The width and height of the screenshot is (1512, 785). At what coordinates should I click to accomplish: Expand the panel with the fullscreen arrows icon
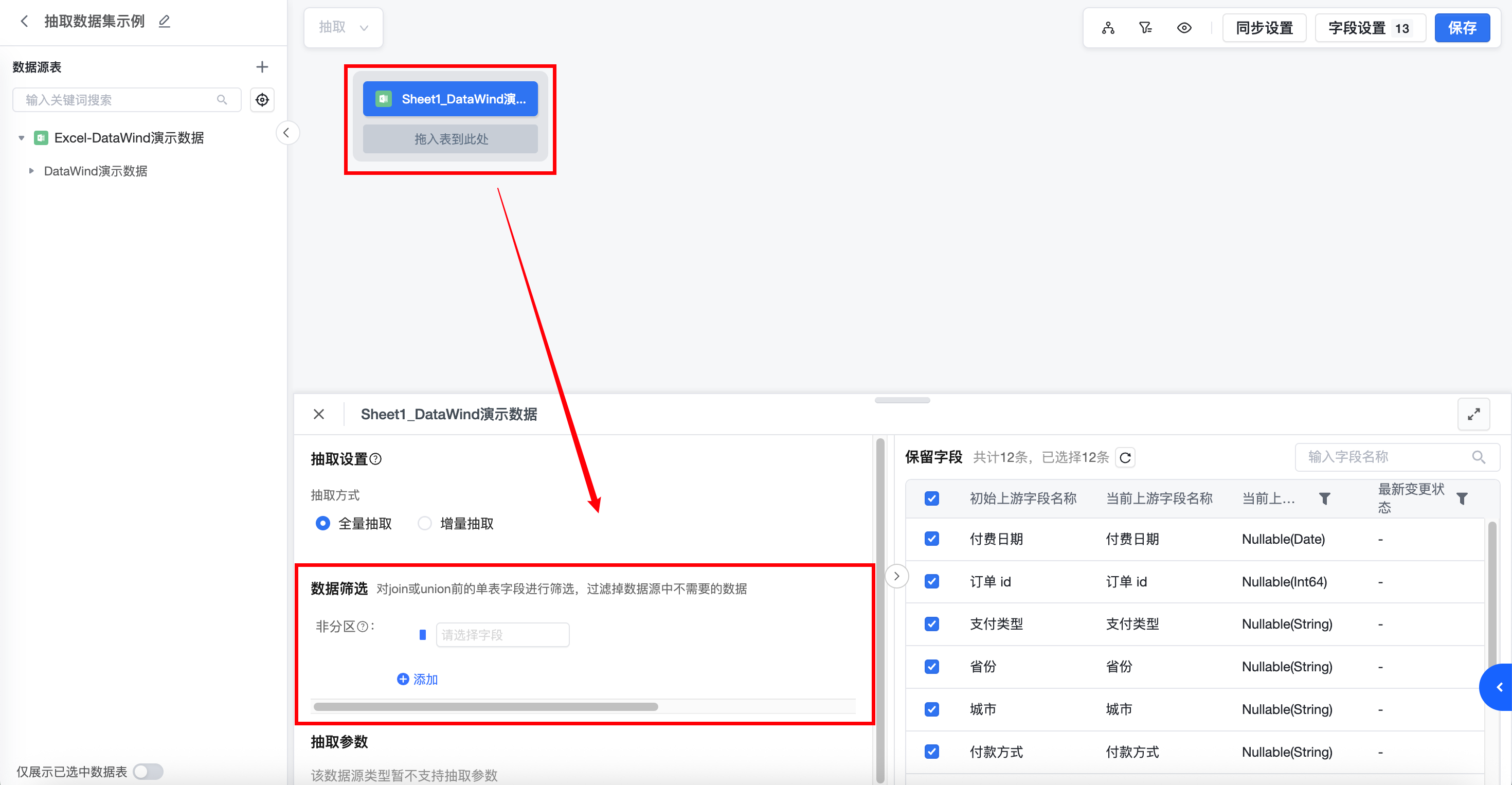pos(1473,414)
